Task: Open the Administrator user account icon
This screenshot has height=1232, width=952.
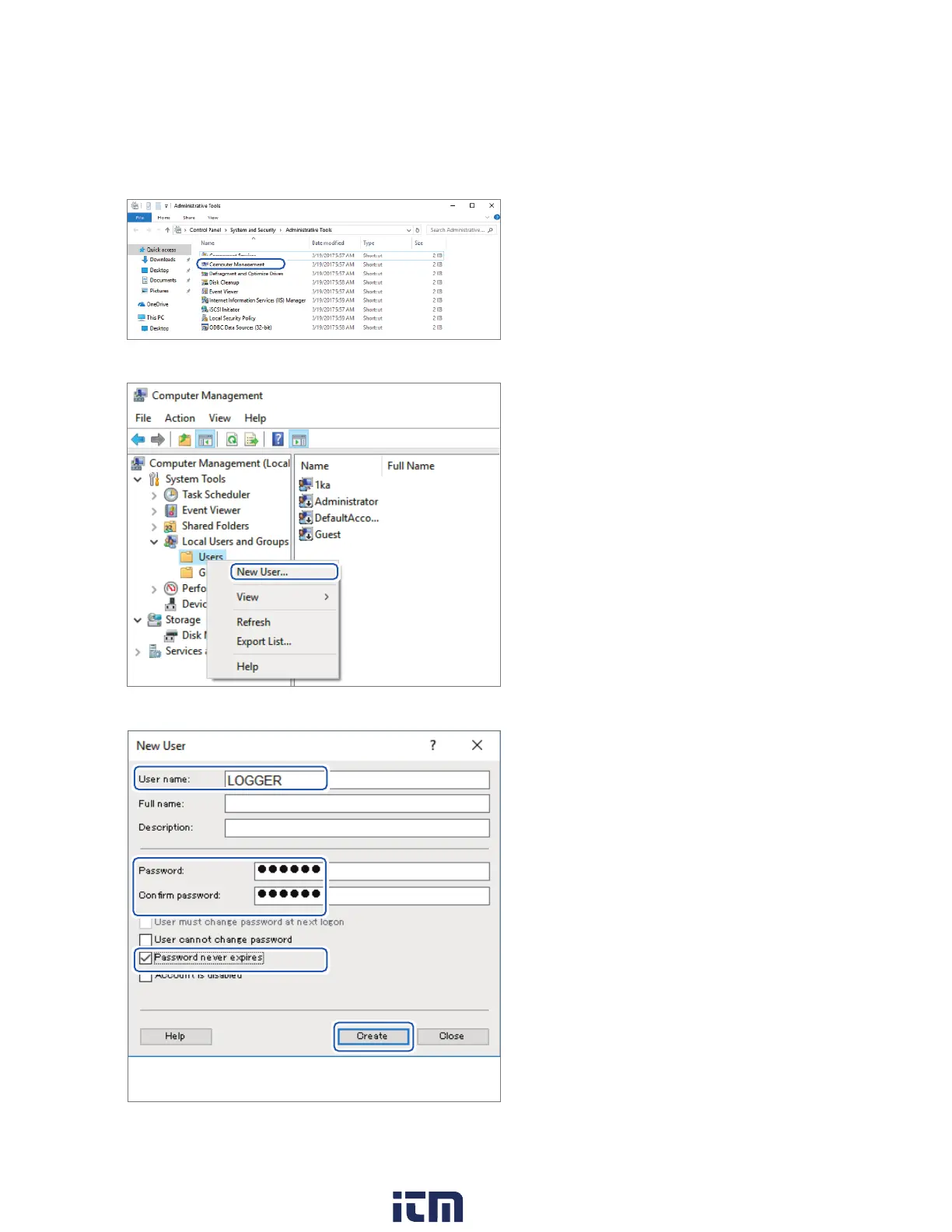Action: click(x=306, y=502)
